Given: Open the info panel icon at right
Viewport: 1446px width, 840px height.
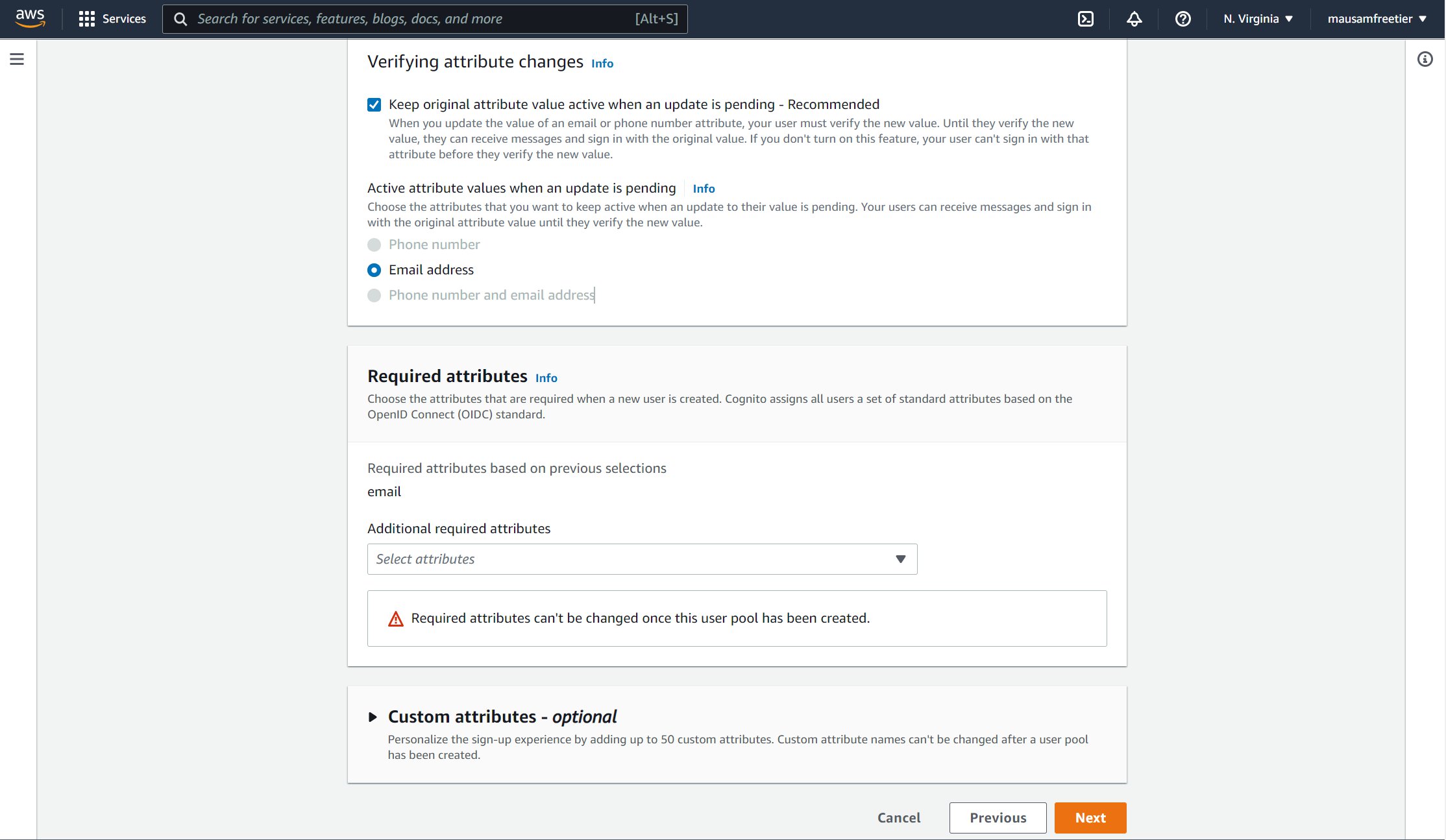Looking at the screenshot, I should pos(1425,60).
